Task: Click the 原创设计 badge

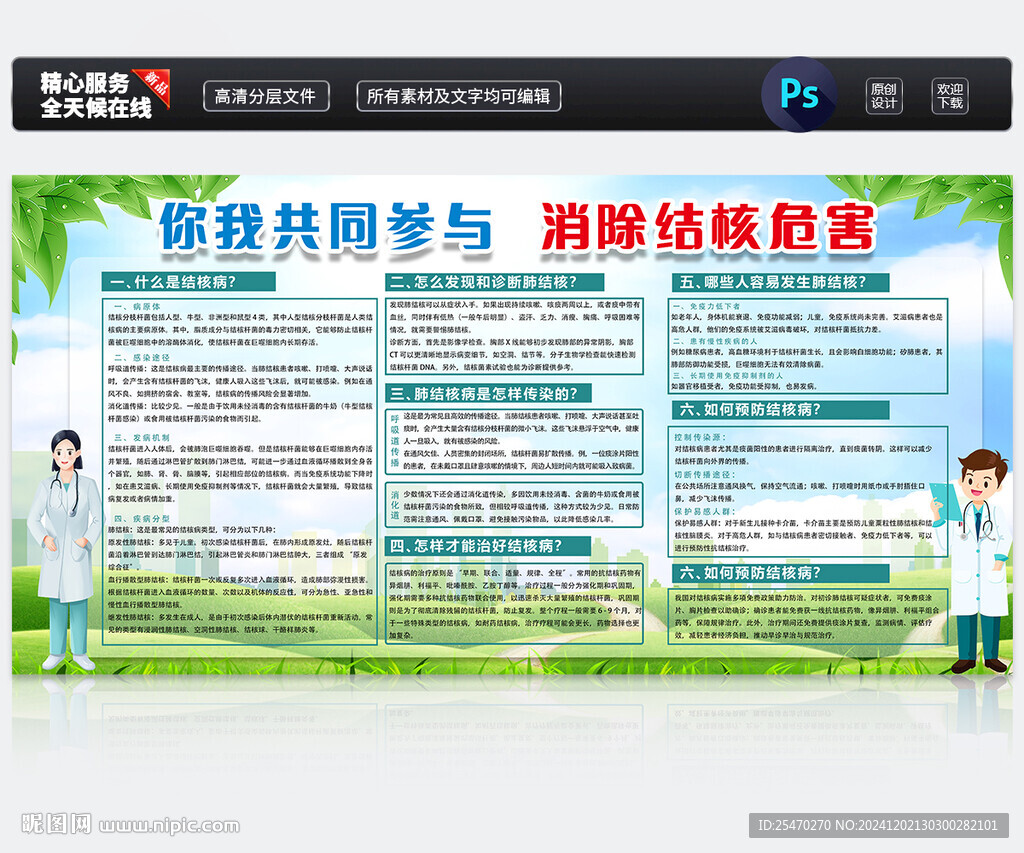Action: coord(884,96)
